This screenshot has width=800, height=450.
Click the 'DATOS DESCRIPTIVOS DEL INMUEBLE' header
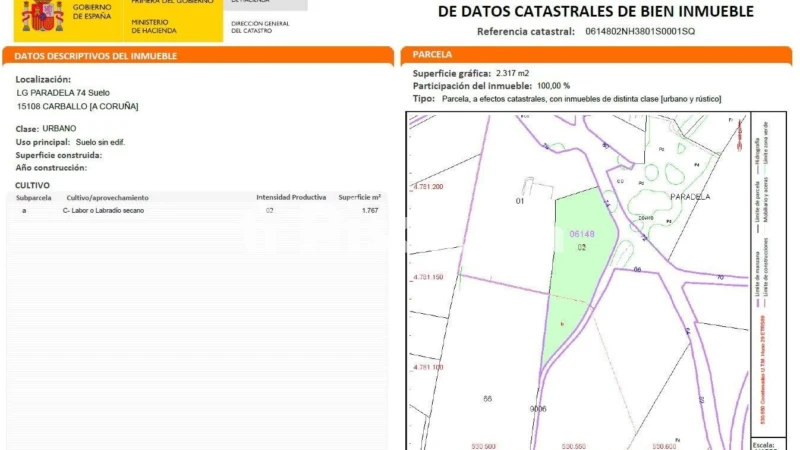95,56
